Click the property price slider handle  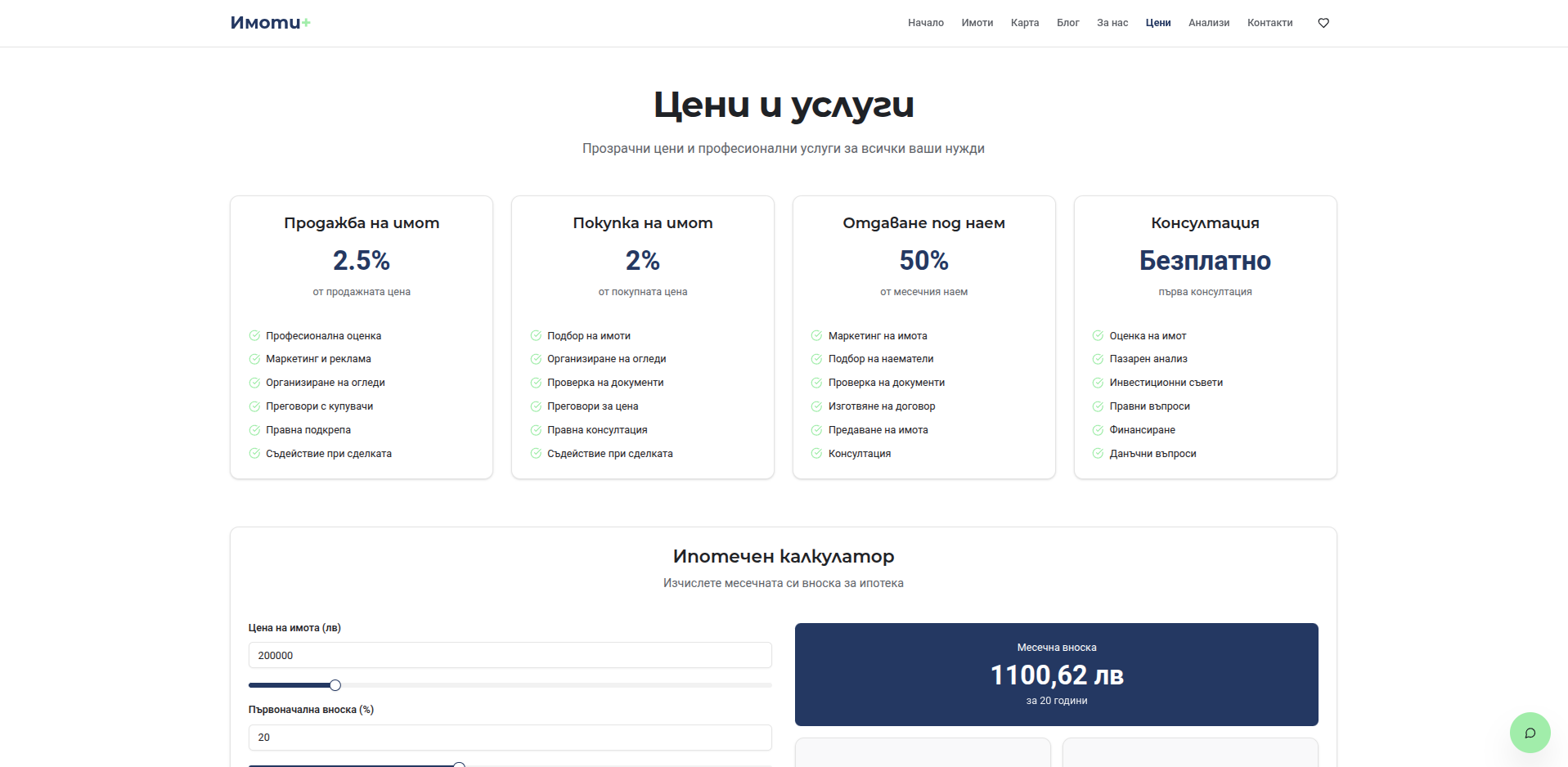pyautogui.click(x=335, y=685)
